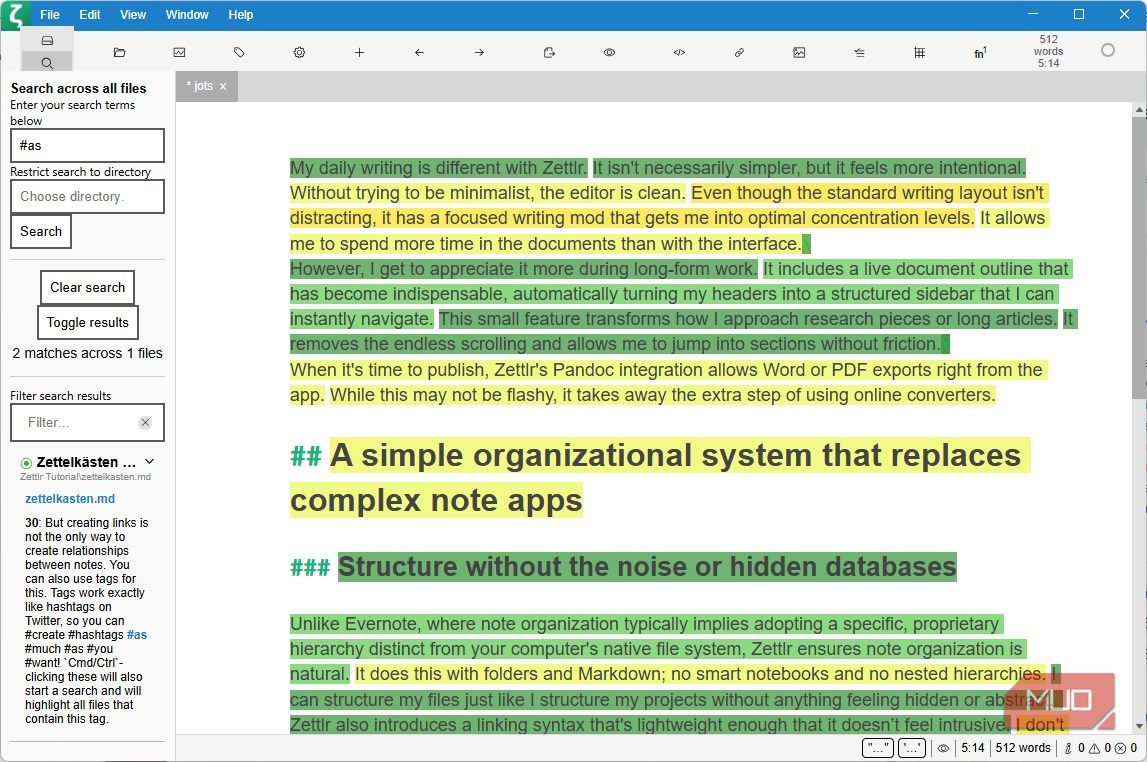Open zettelkasten.md link in results
1147x762 pixels.
tap(69, 499)
